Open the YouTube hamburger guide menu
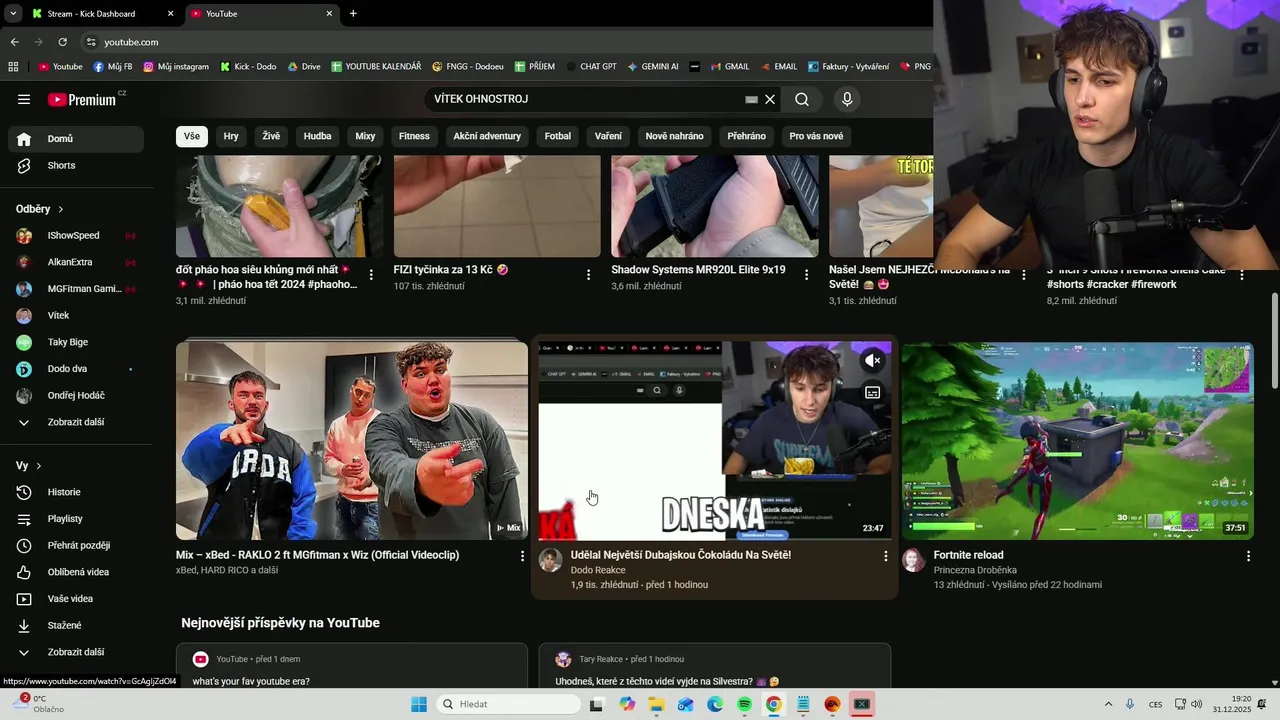The height and width of the screenshot is (720, 1280). point(24,99)
